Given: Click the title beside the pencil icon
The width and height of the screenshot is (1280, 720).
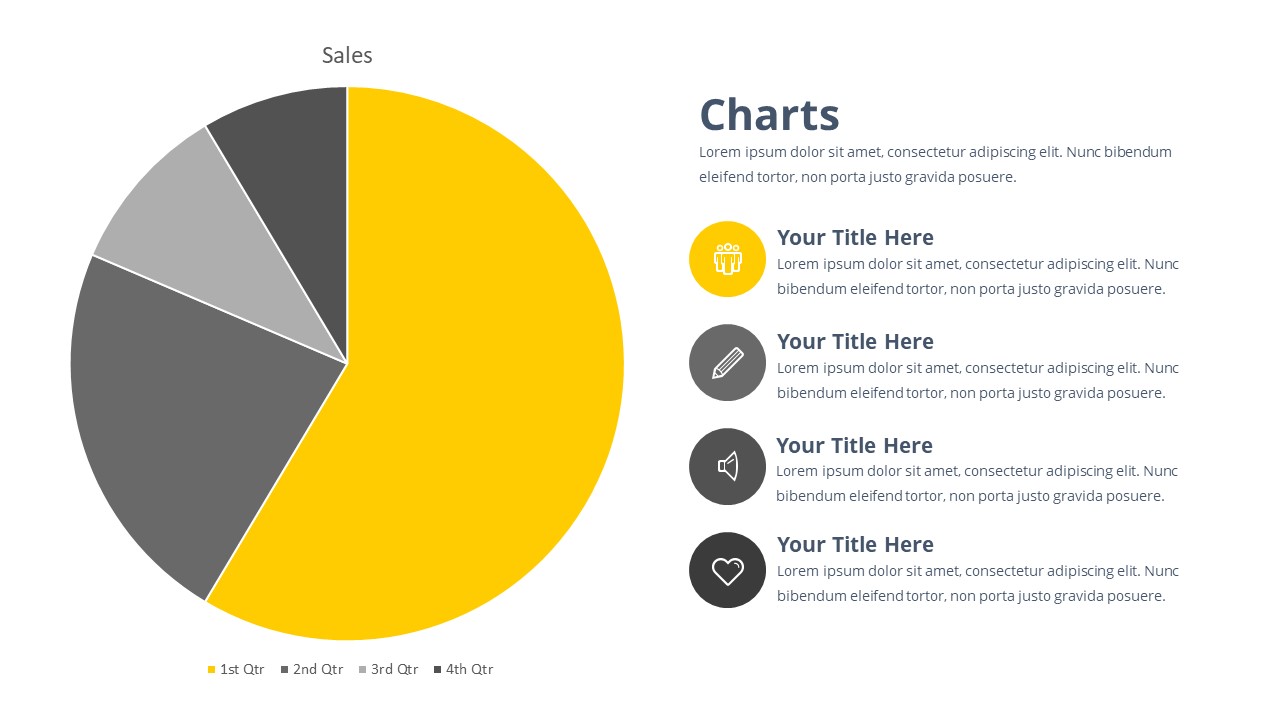Looking at the screenshot, I should click(855, 342).
